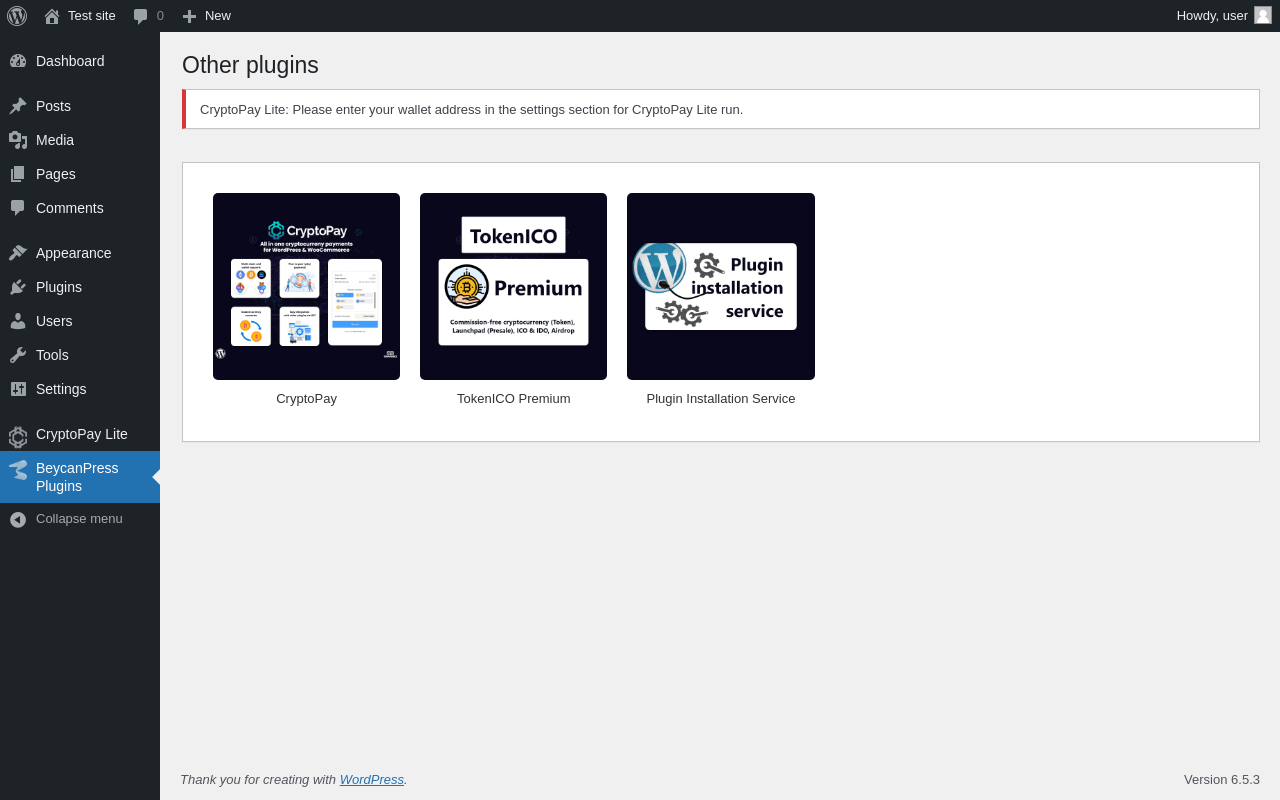Viewport: 1280px width, 800px height.
Task: Click the Tools wrench icon
Action: [18, 355]
